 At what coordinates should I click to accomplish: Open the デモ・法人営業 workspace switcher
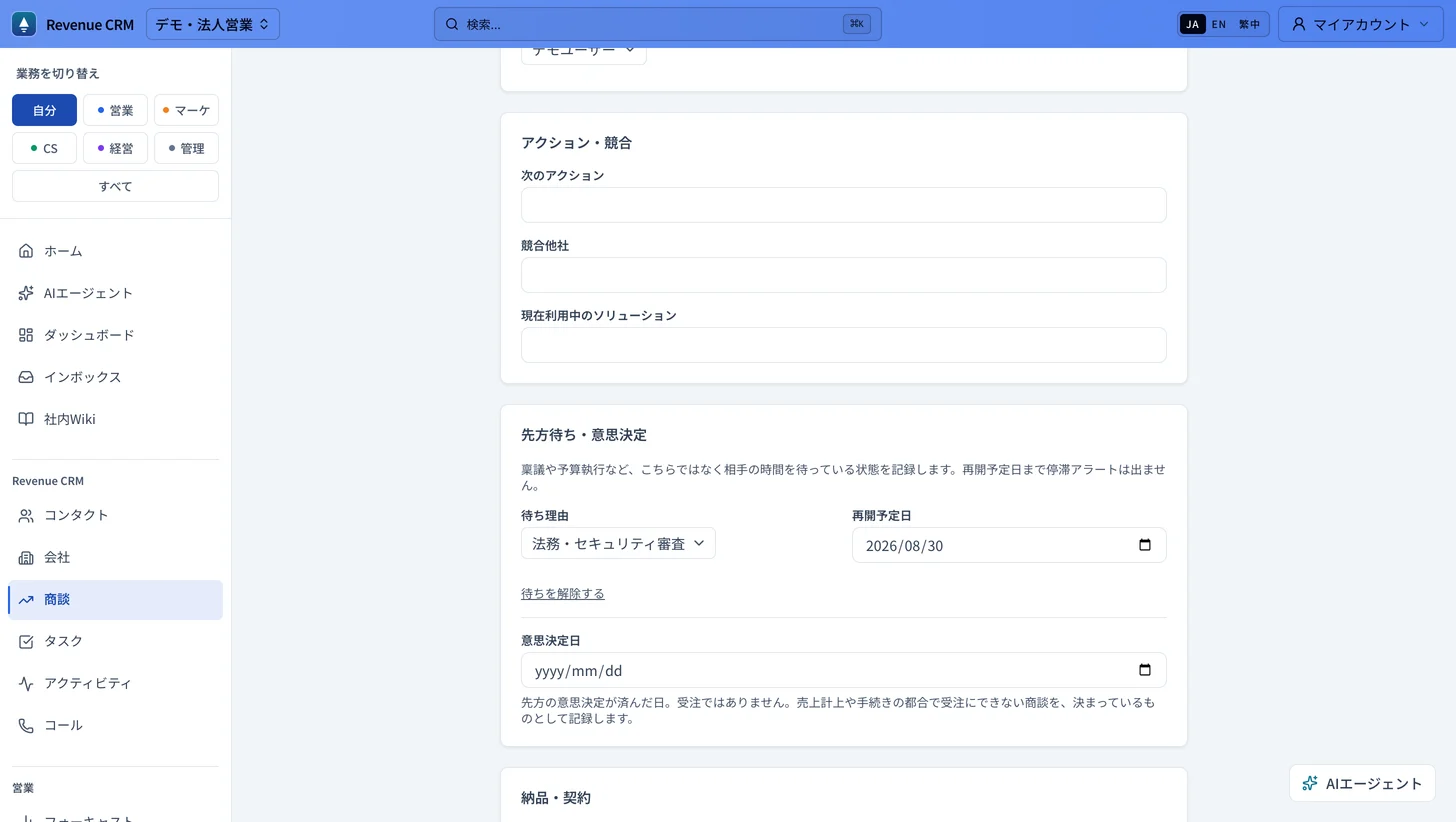coord(213,24)
